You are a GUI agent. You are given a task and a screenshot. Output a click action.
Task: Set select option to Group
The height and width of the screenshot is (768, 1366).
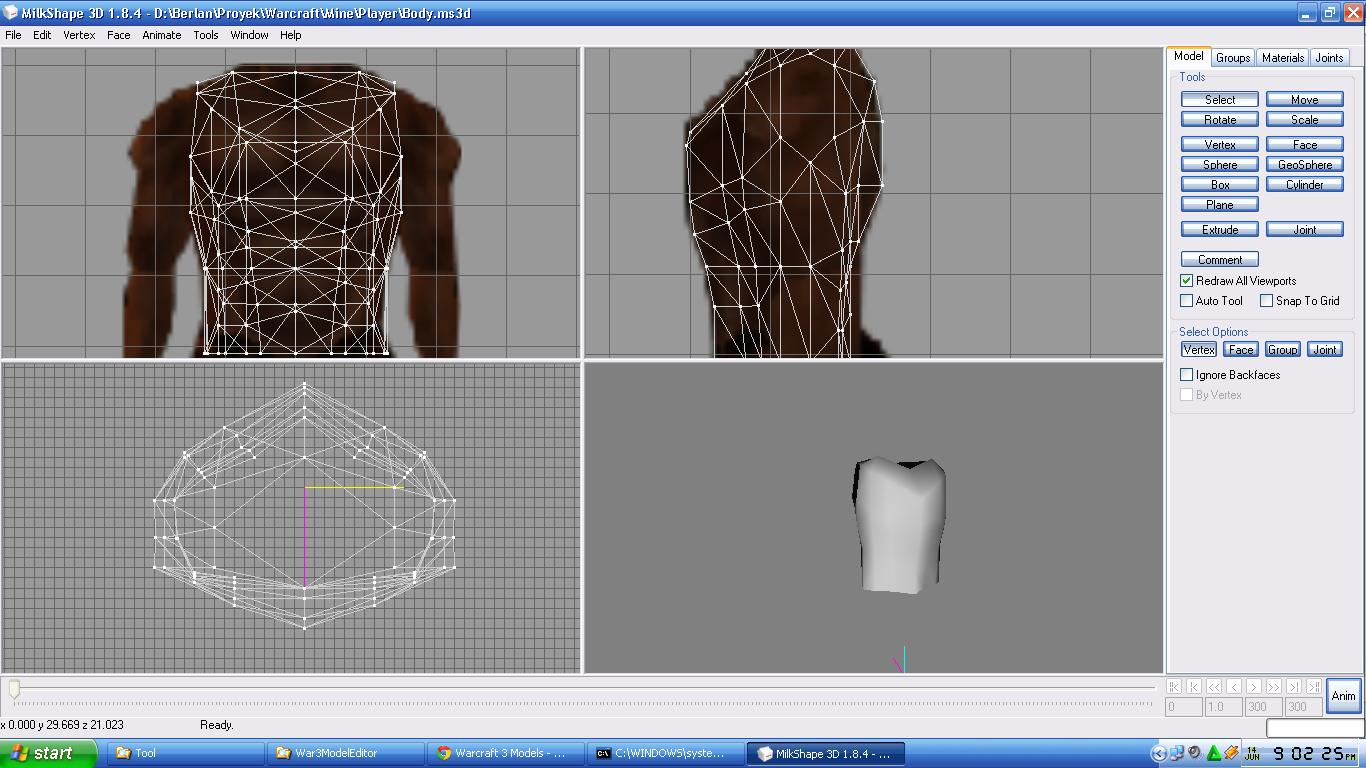click(x=1283, y=350)
